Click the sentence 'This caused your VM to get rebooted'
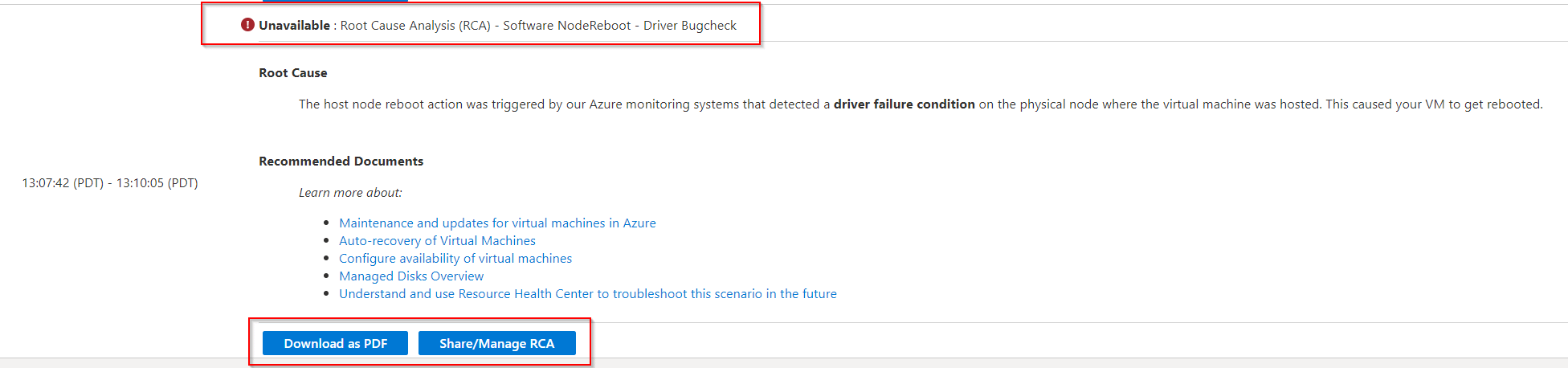 click(x=1433, y=104)
